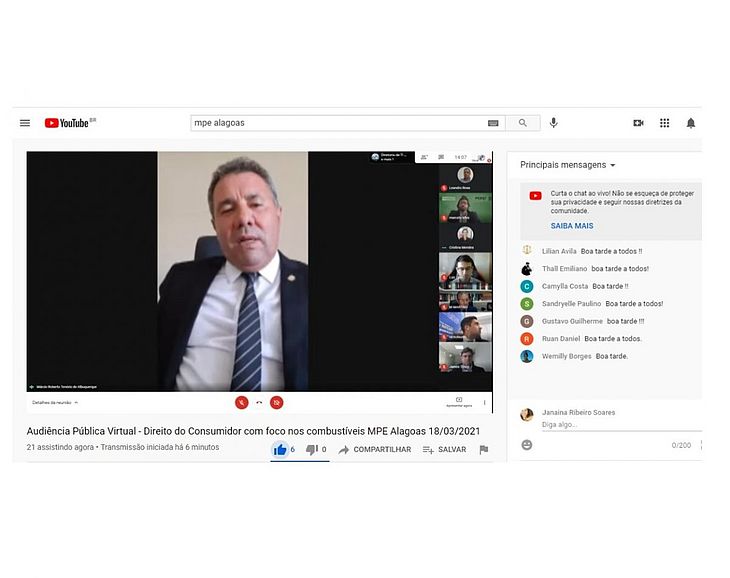Viewport: 730px width, 578px height.
Task: Expand Detalhes da reunião in the meeting bar
Action: 55,403
